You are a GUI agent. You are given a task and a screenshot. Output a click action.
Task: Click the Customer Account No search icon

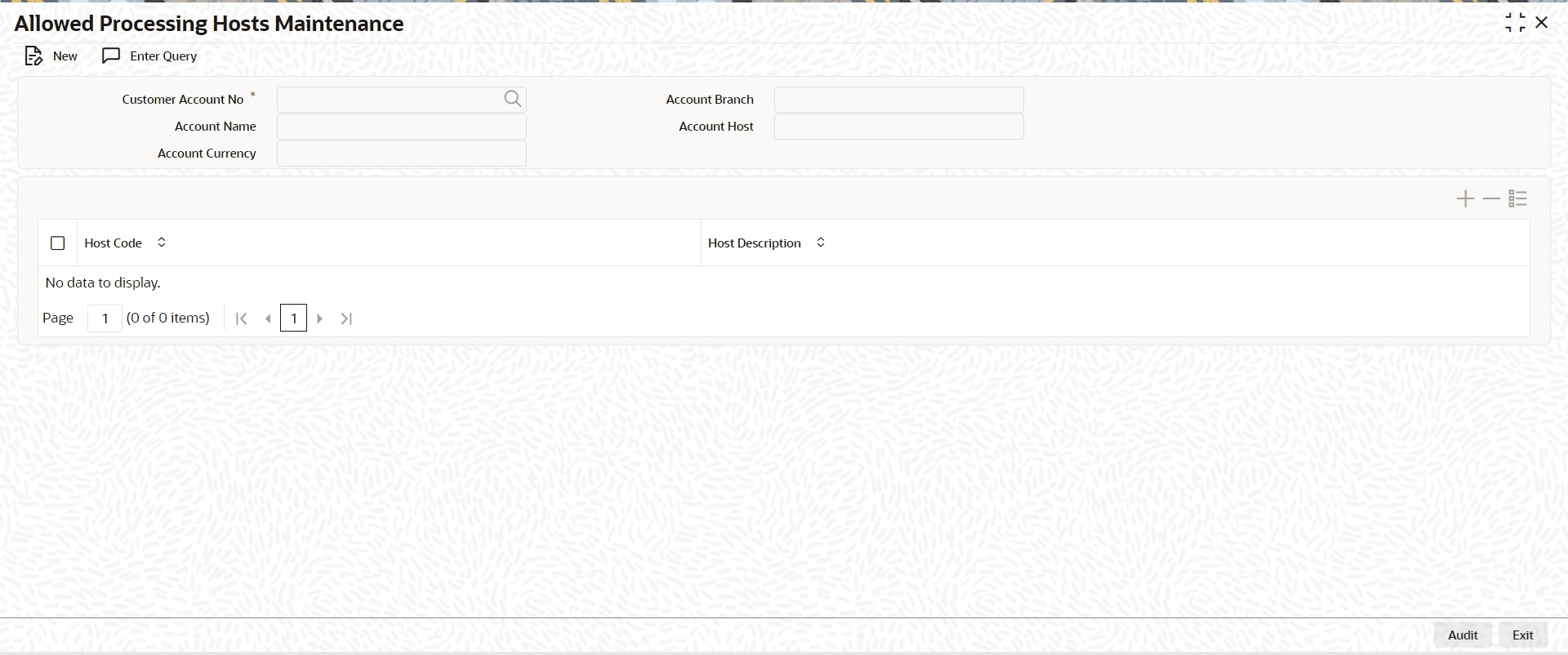pos(513,99)
